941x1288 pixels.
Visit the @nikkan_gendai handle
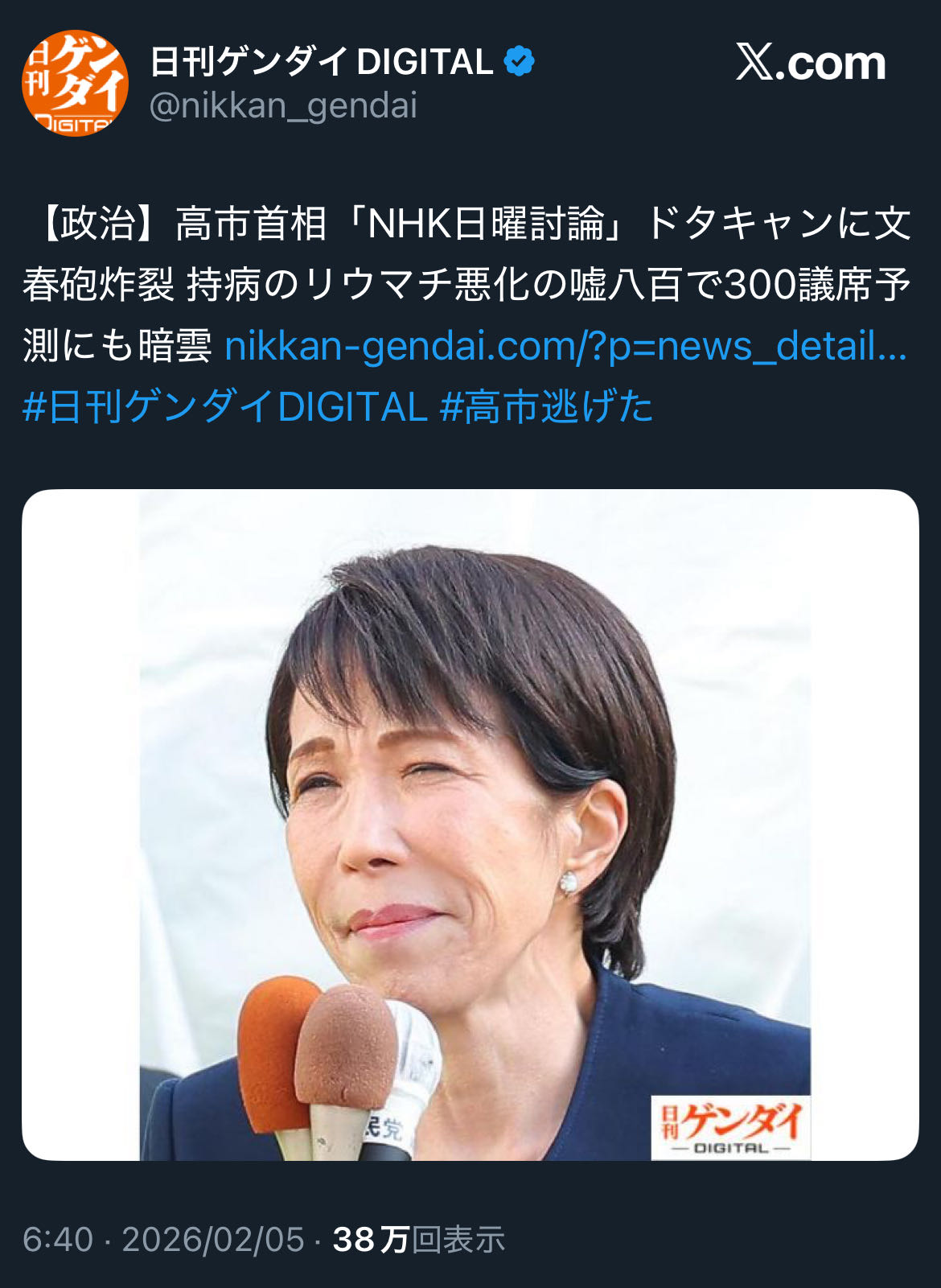[x=283, y=105]
